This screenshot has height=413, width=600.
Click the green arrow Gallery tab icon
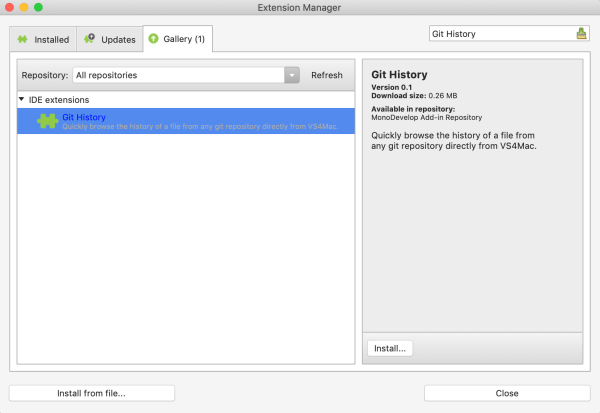(x=154, y=40)
